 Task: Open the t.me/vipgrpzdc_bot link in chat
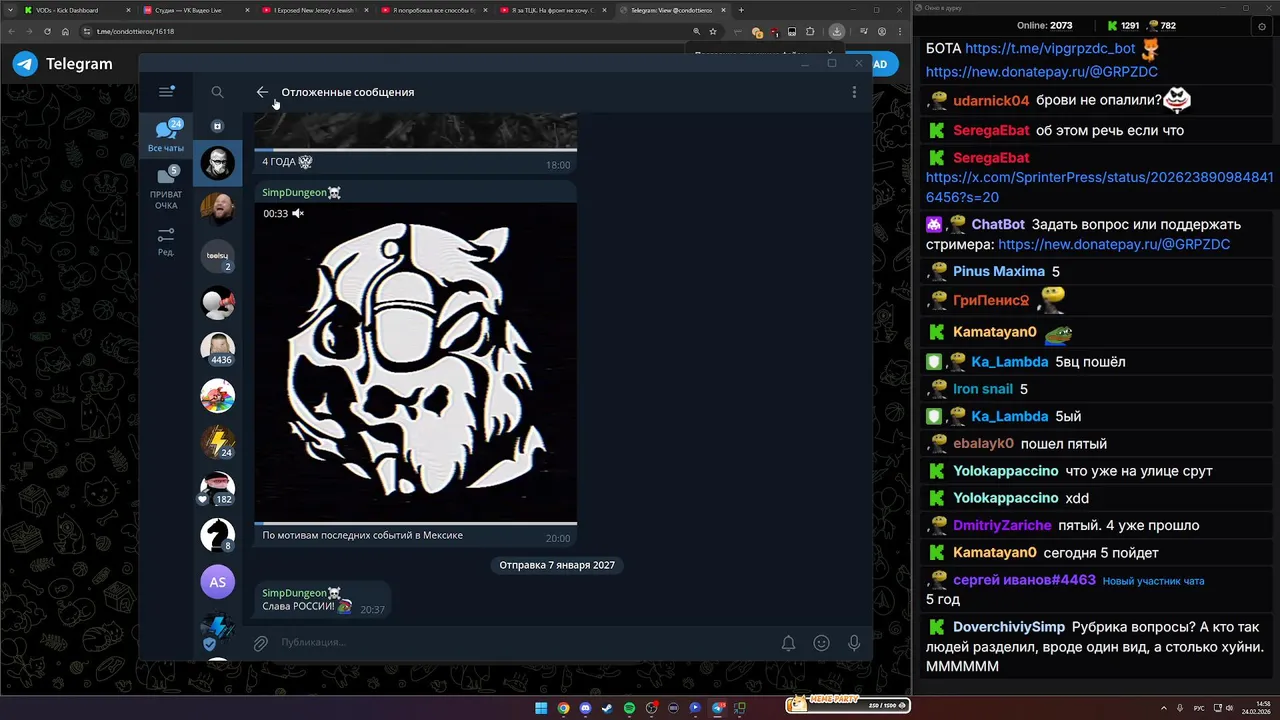[x=1050, y=48]
